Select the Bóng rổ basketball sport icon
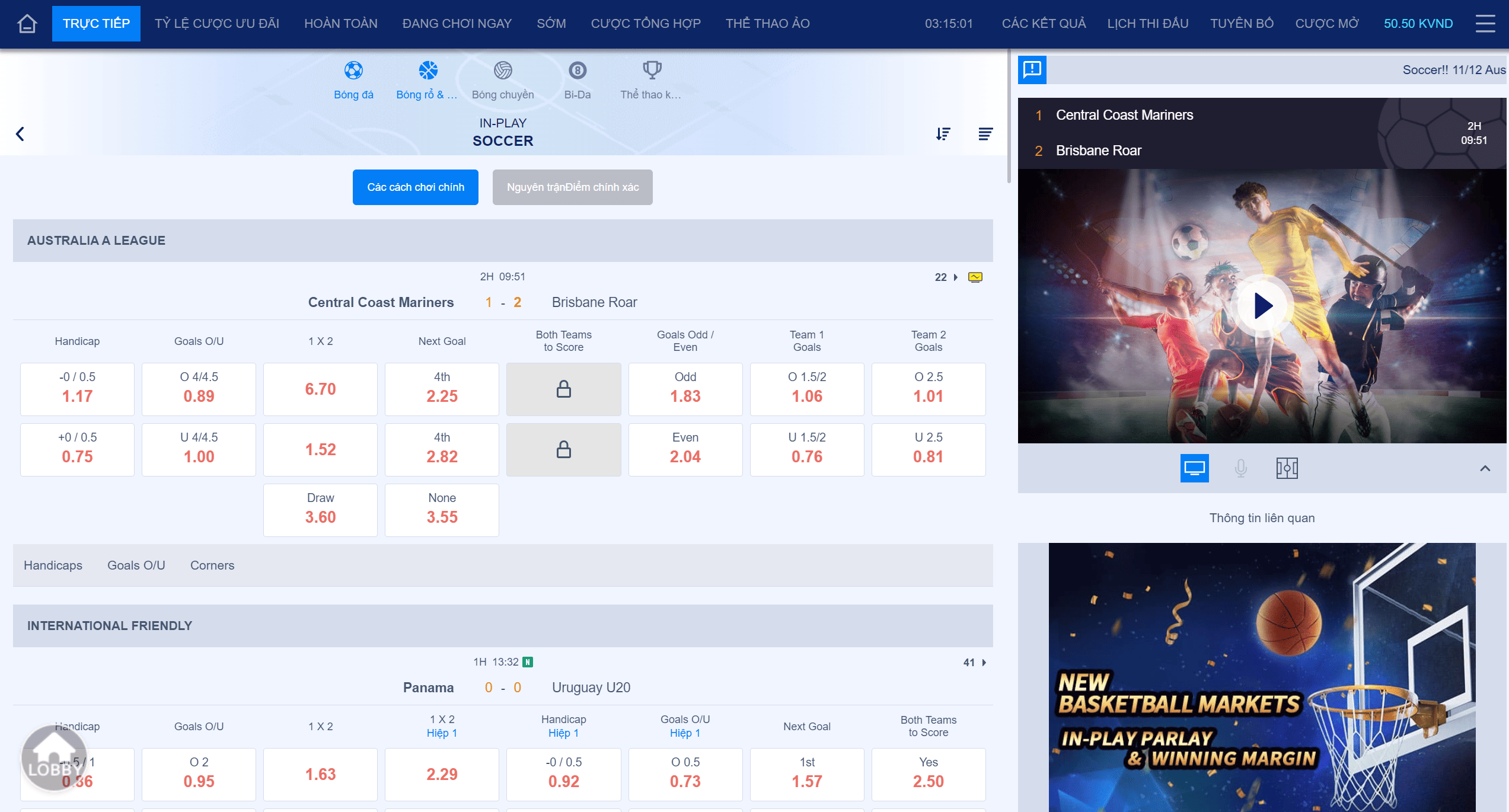Viewport: 1509px width, 812px height. [x=428, y=71]
